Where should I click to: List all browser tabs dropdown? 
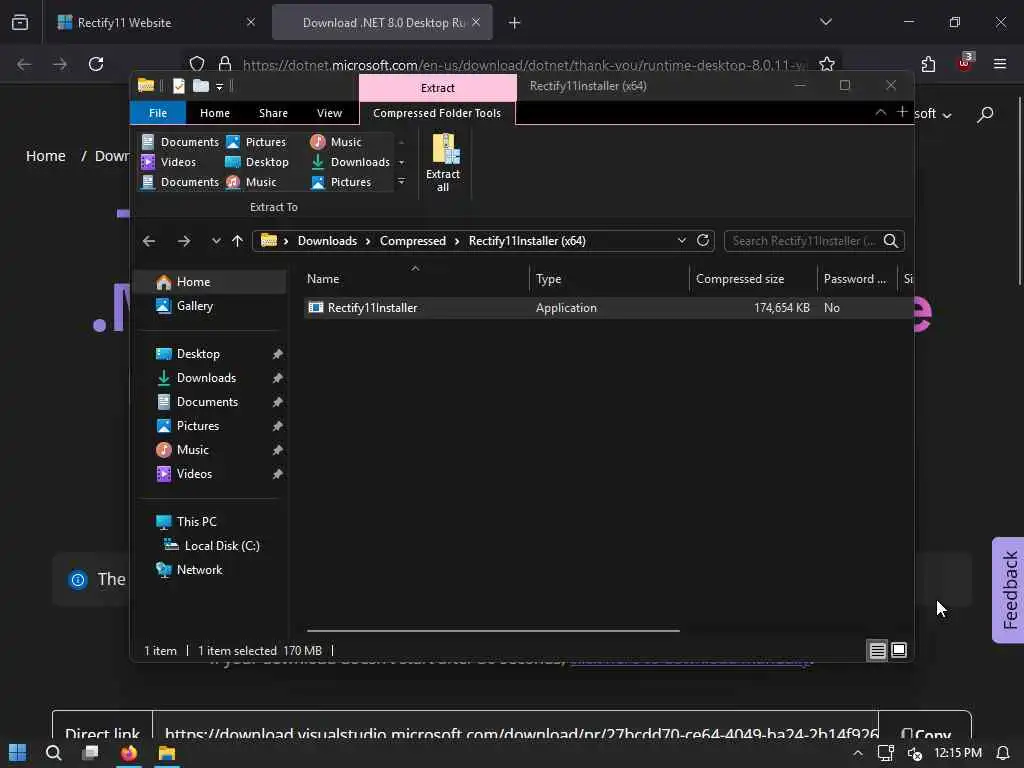825,22
